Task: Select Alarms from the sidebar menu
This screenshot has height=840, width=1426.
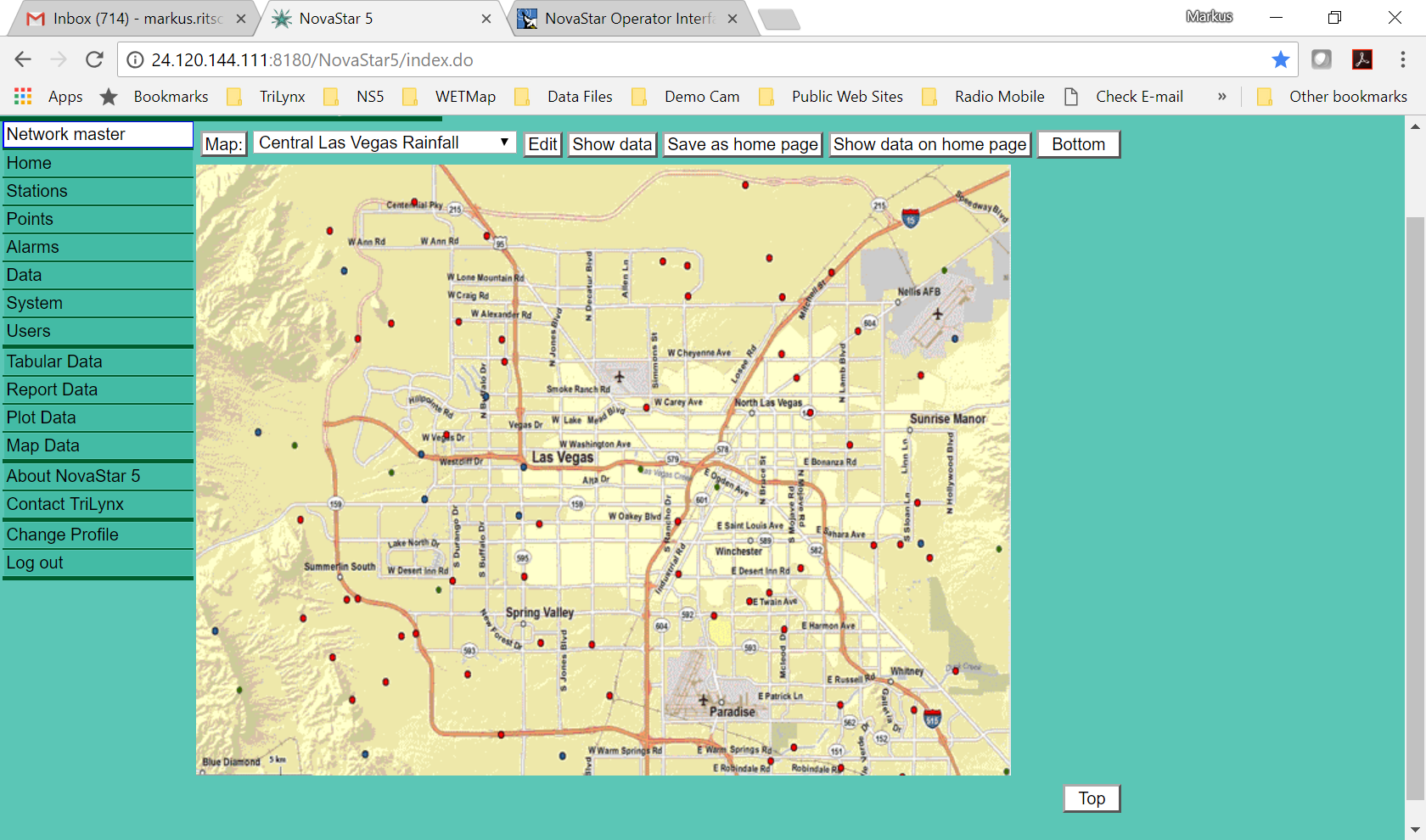Action: pyautogui.click(x=33, y=247)
